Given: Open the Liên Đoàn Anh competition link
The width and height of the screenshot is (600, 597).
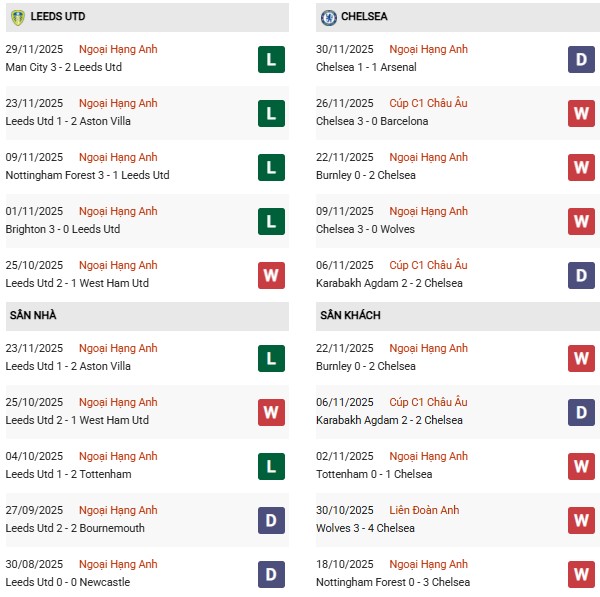Looking at the screenshot, I should [424, 510].
